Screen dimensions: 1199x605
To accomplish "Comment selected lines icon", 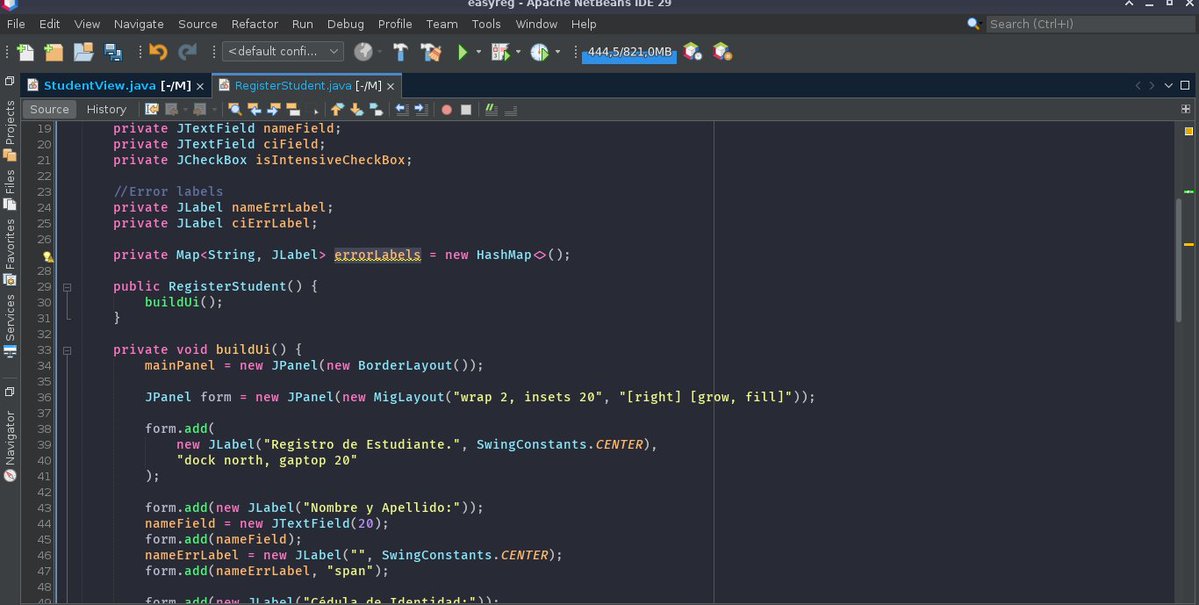I will [492, 109].
